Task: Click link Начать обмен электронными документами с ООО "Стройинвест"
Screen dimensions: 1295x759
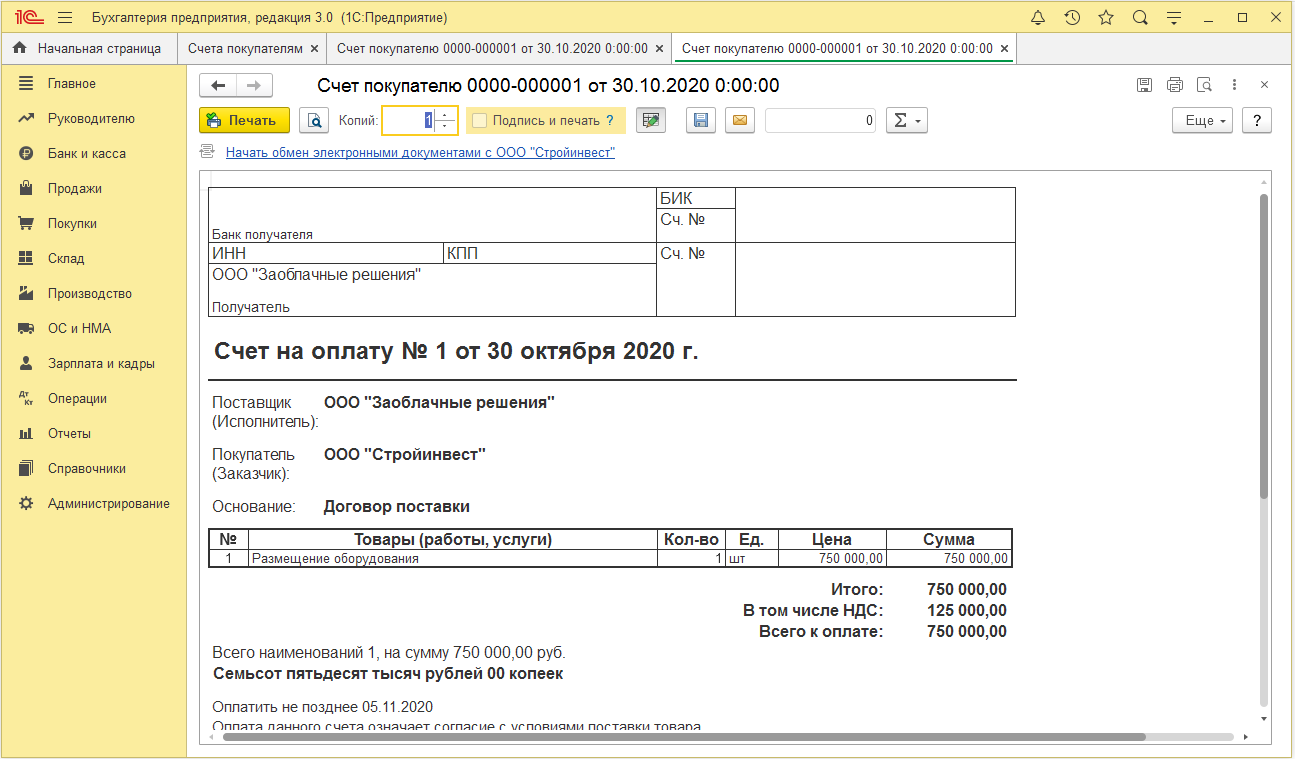Action: (420, 153)
